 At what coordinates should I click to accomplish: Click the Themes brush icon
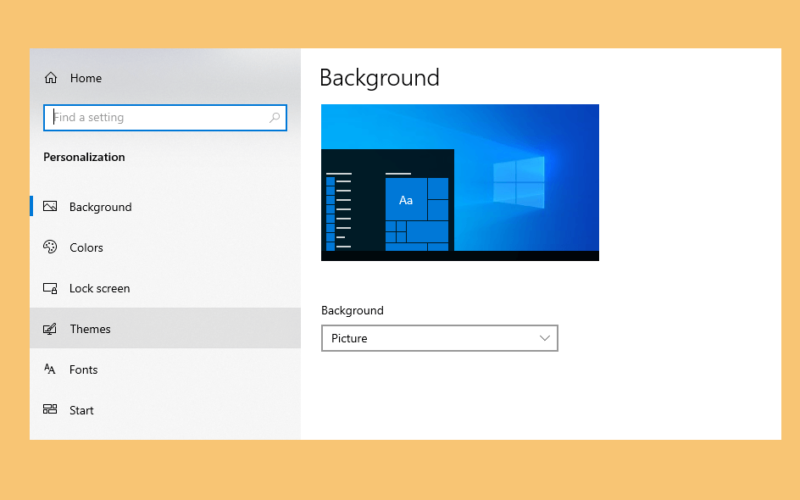[50, 329]
